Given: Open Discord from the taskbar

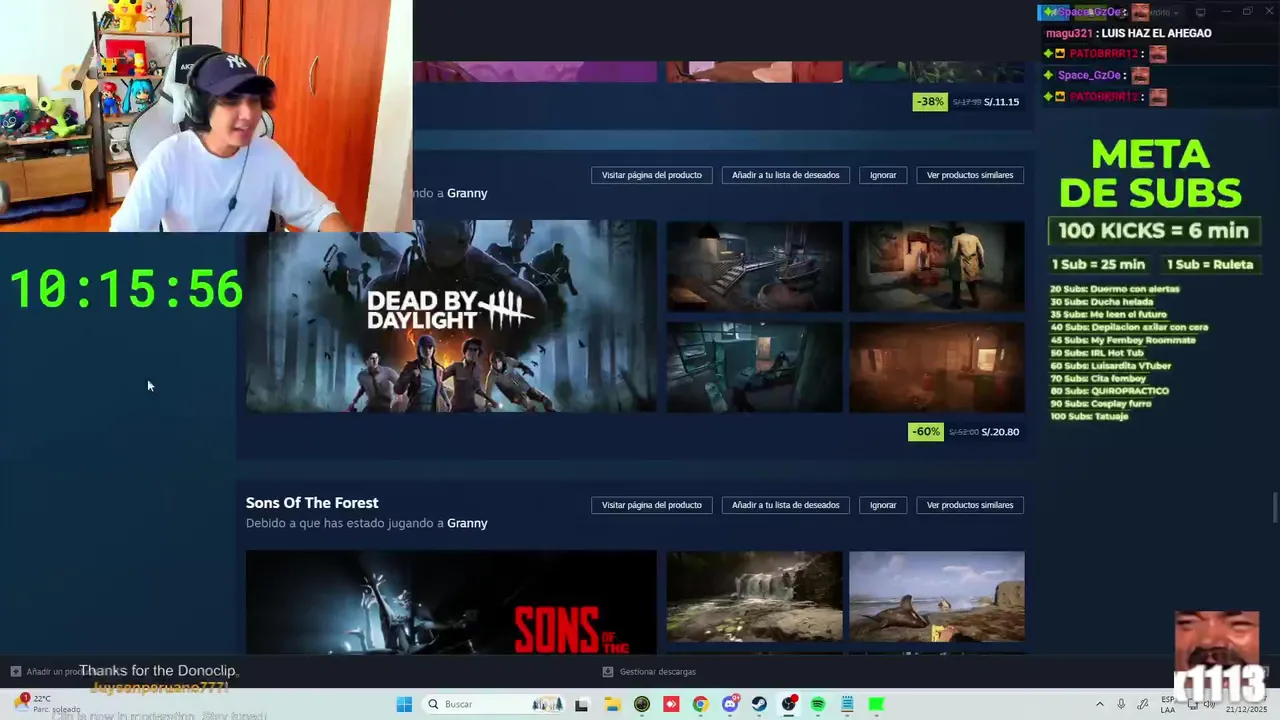Looking at the screenshot, I should click(730, 704).
